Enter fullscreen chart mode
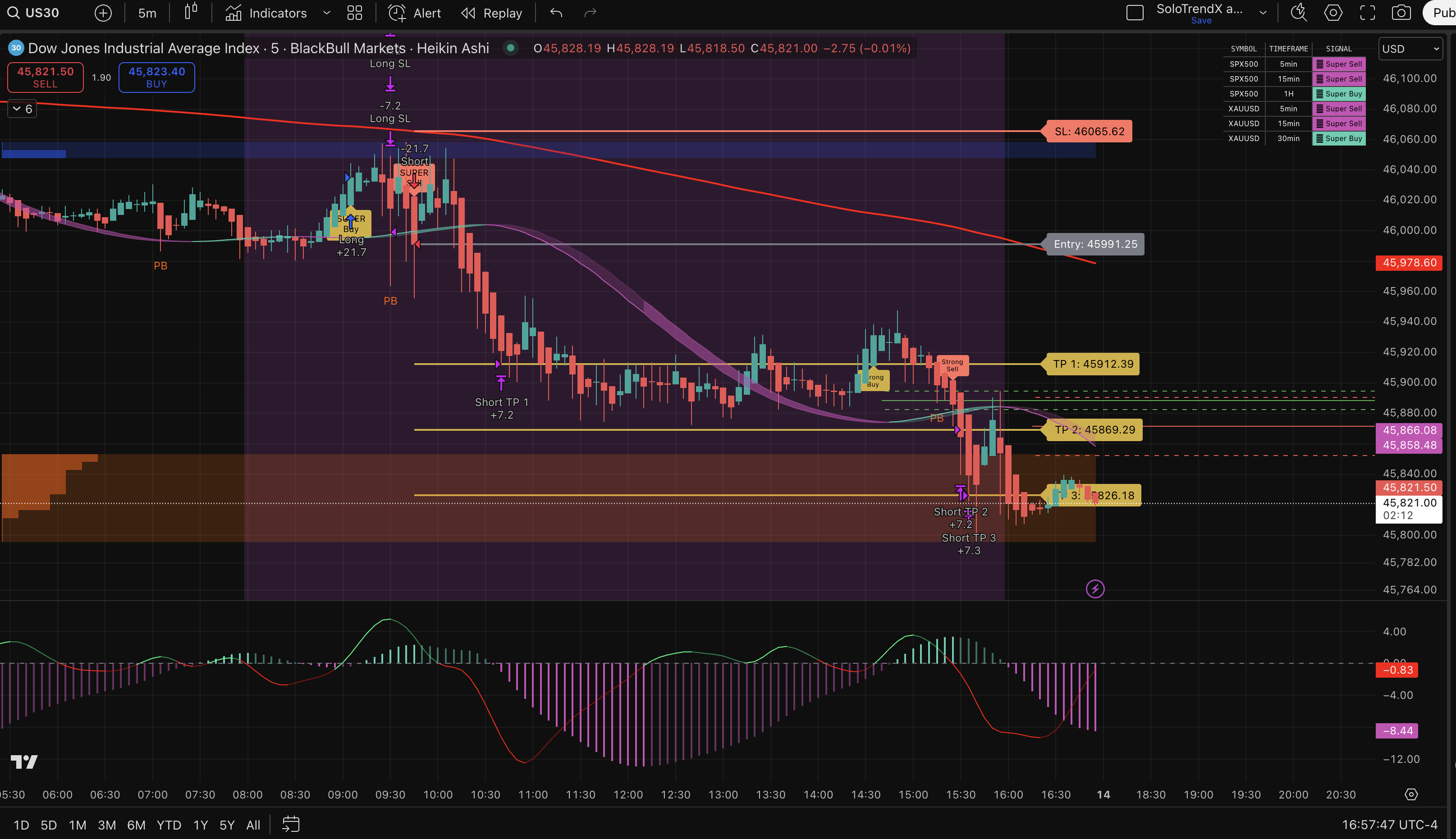 pyautogui.click(x=1368, y=13)
